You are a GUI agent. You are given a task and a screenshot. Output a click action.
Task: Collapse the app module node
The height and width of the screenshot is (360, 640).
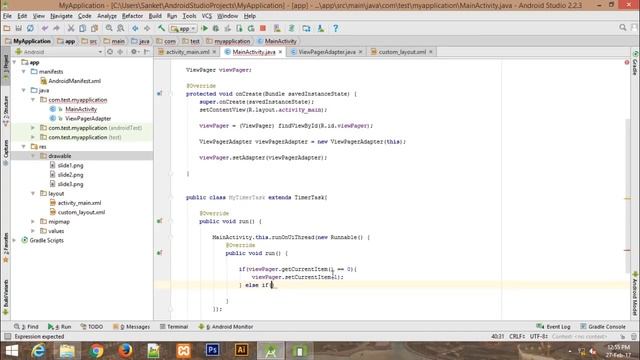pos(15,62)
